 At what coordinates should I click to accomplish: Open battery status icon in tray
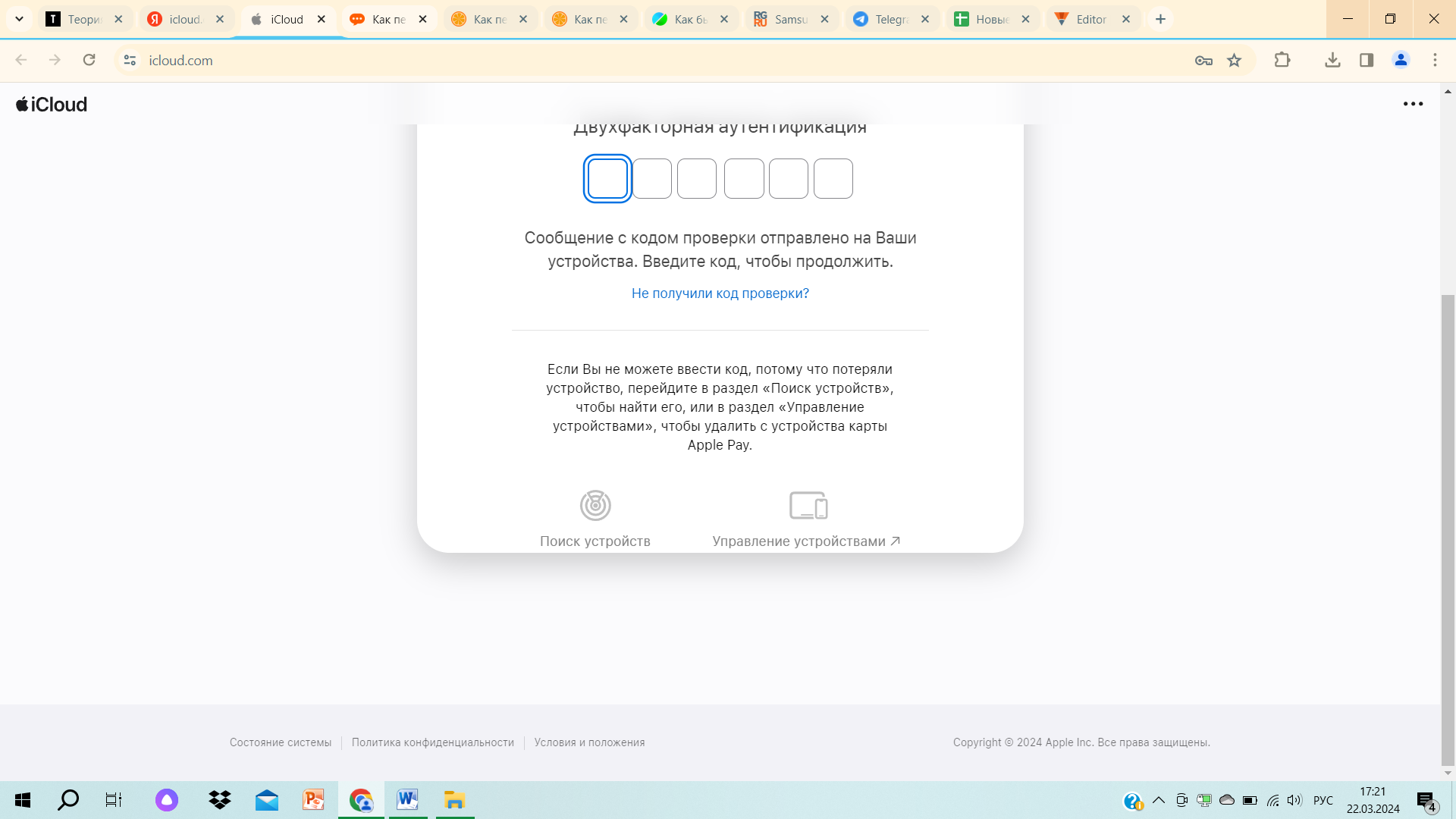pyautogui.click(x=1250, y=800)
